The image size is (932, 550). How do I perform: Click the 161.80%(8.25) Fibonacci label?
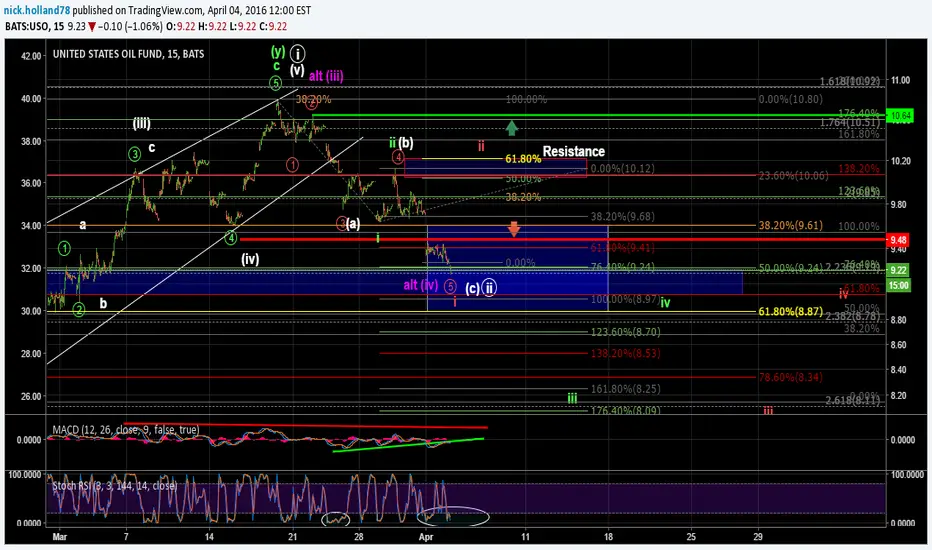click(625, 389)
